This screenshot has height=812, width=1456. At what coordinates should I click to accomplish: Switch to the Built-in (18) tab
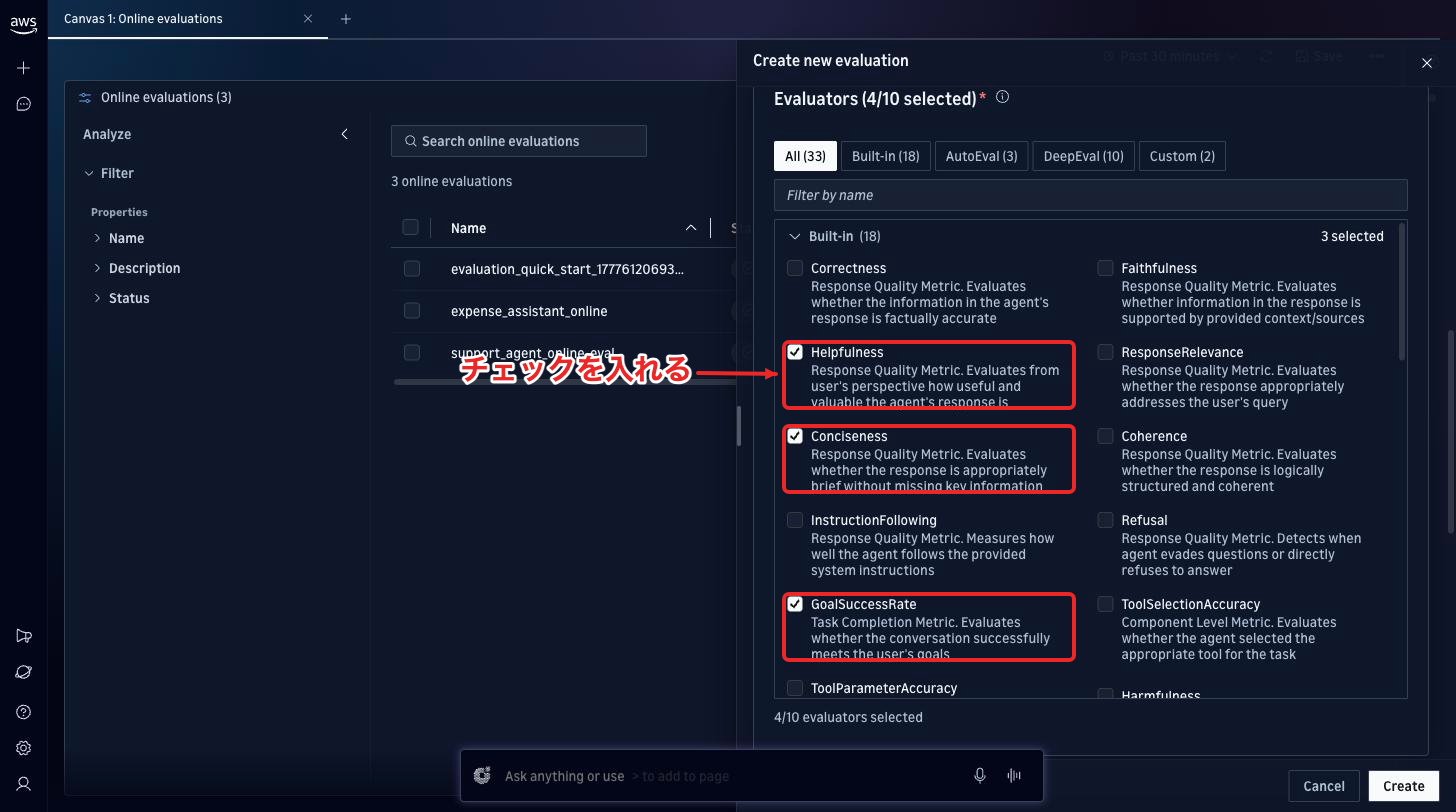pyautogui.click(x=886, y=156)
